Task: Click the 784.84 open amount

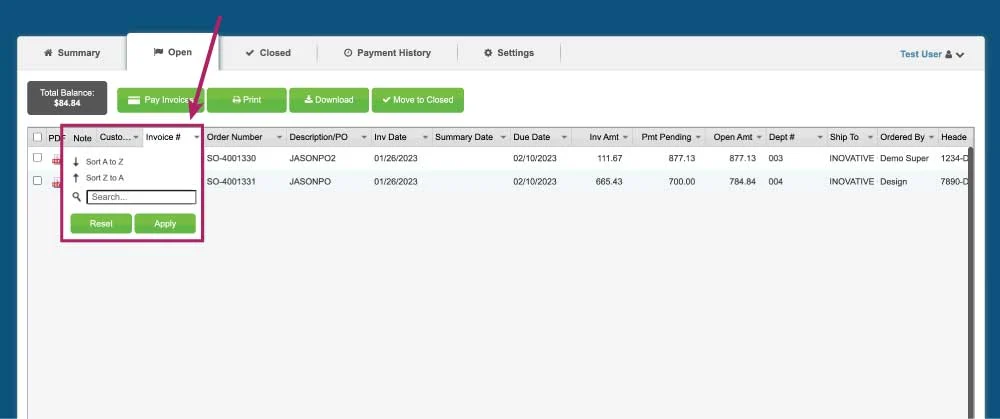Action: pyautogui.click(x=742, y=182)
